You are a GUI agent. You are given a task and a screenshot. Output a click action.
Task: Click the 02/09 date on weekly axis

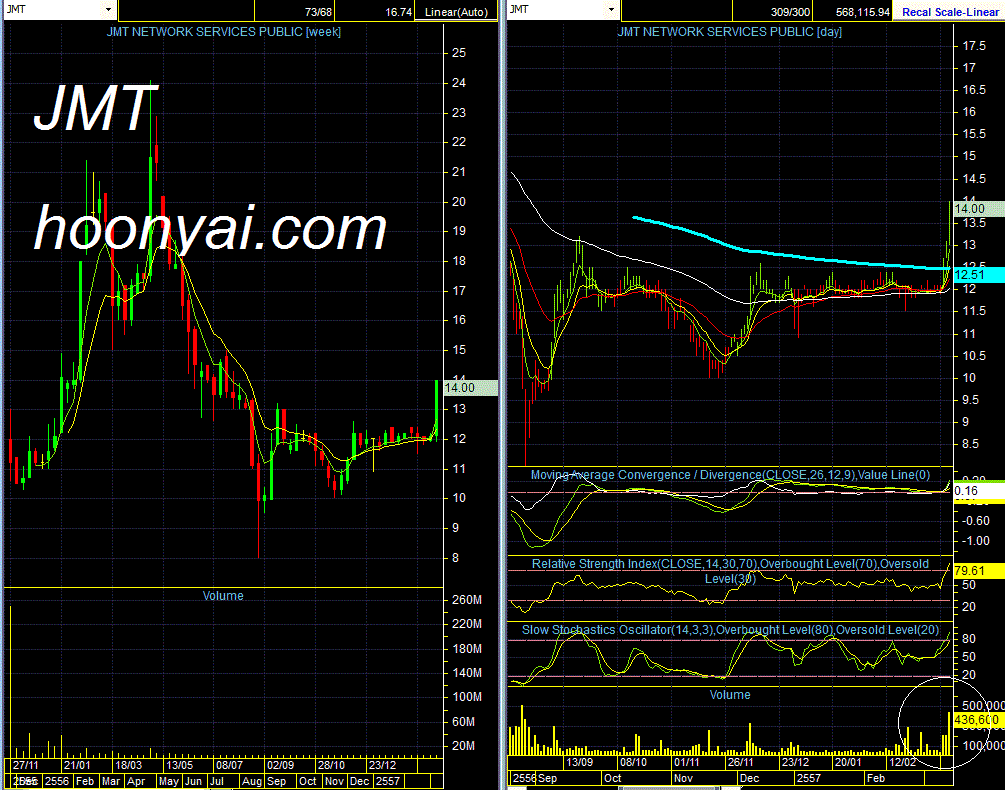tap(281, 765)
